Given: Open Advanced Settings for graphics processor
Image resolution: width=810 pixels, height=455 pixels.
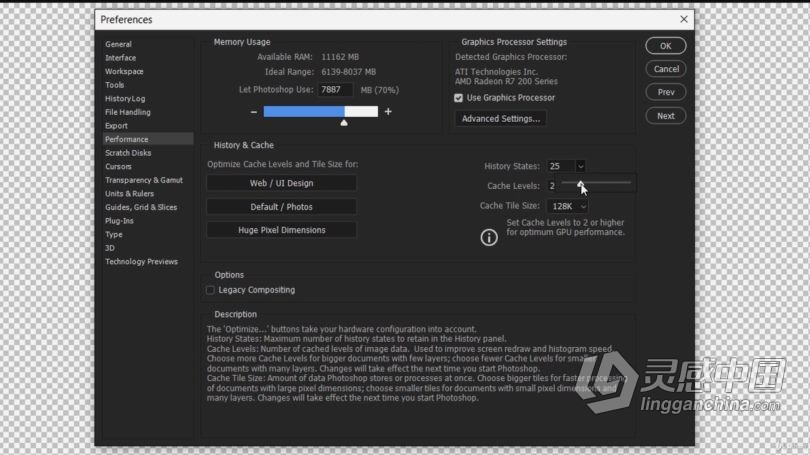Looking at the screenshot, I should coord(501,118).
